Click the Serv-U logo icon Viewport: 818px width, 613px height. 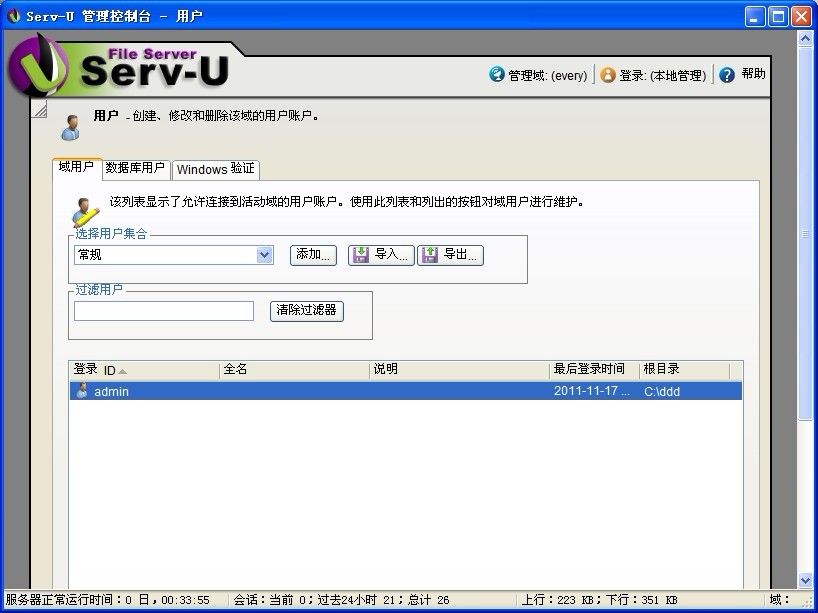[x=39, y=66]
